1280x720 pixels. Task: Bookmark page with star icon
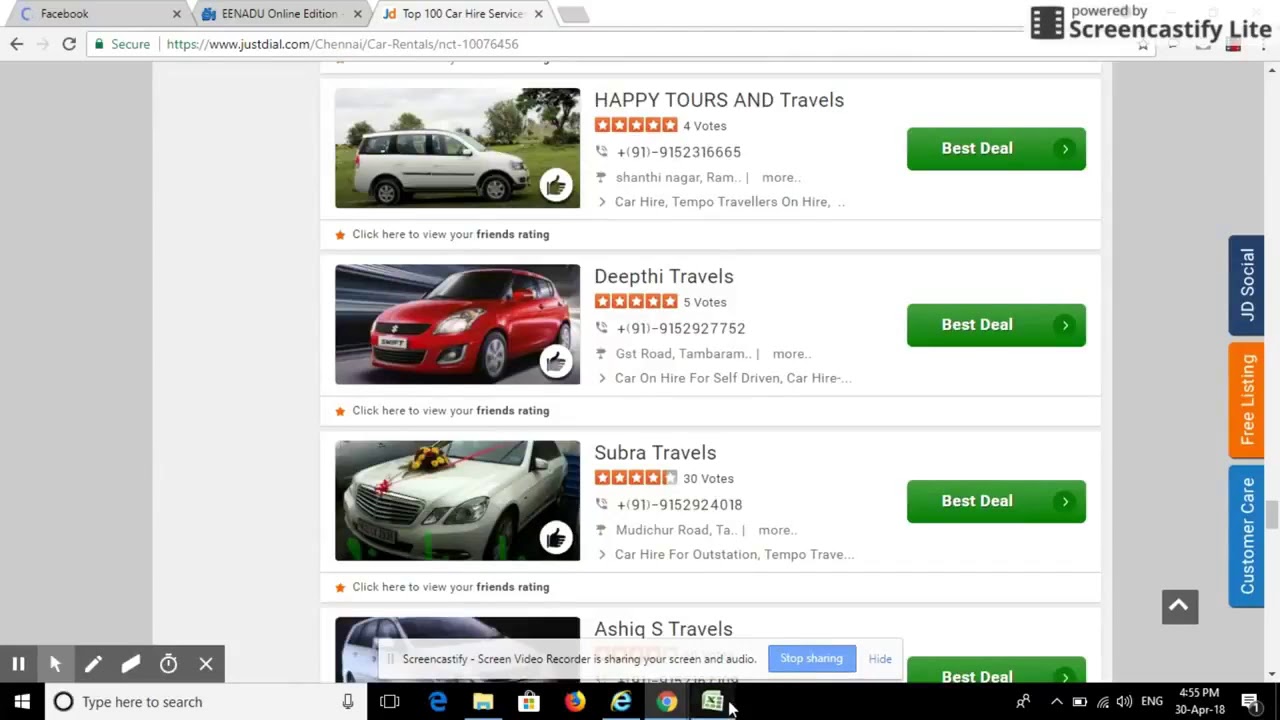tap(1143, 44)
